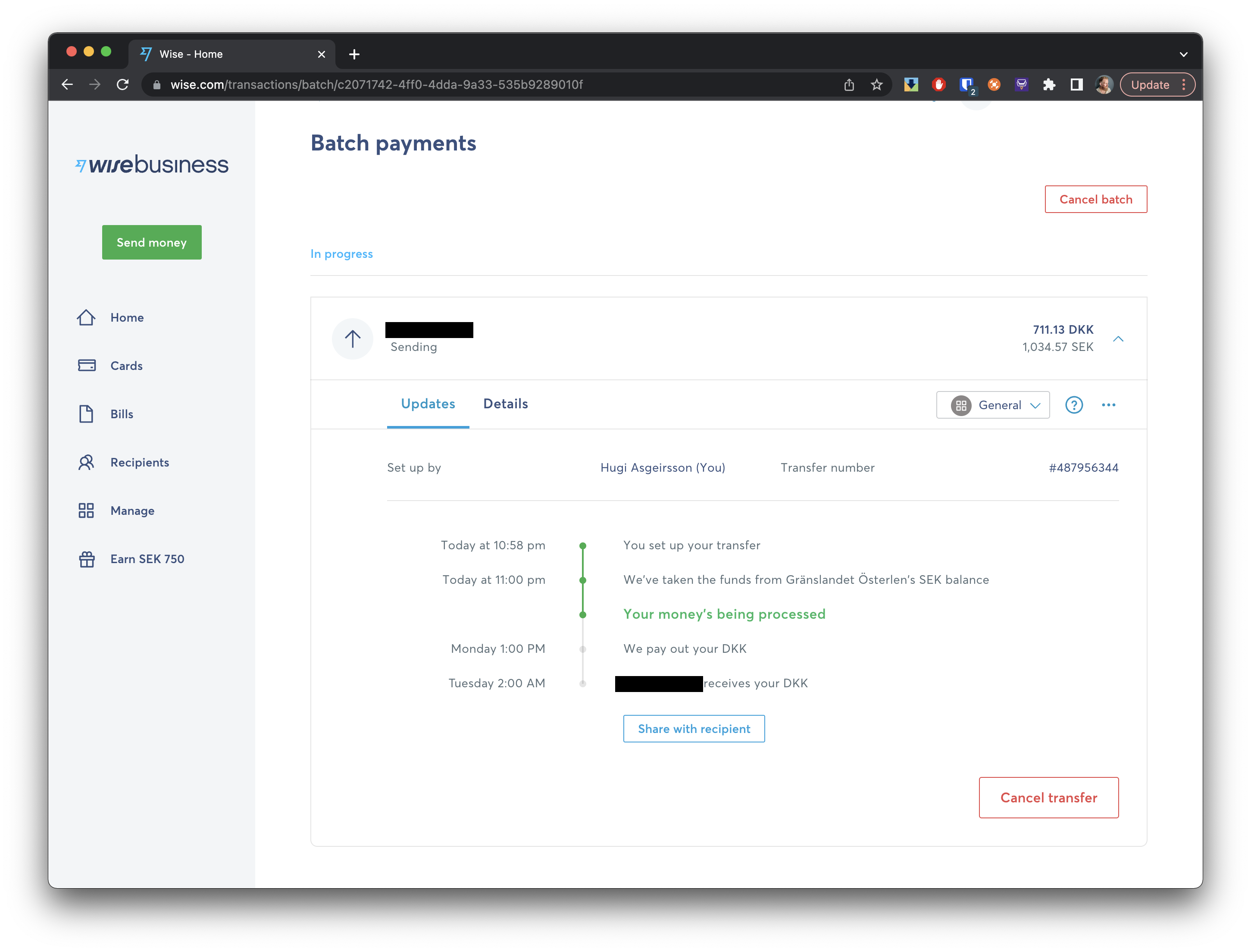Click the Cancel transfer button

pos(1048,797)
